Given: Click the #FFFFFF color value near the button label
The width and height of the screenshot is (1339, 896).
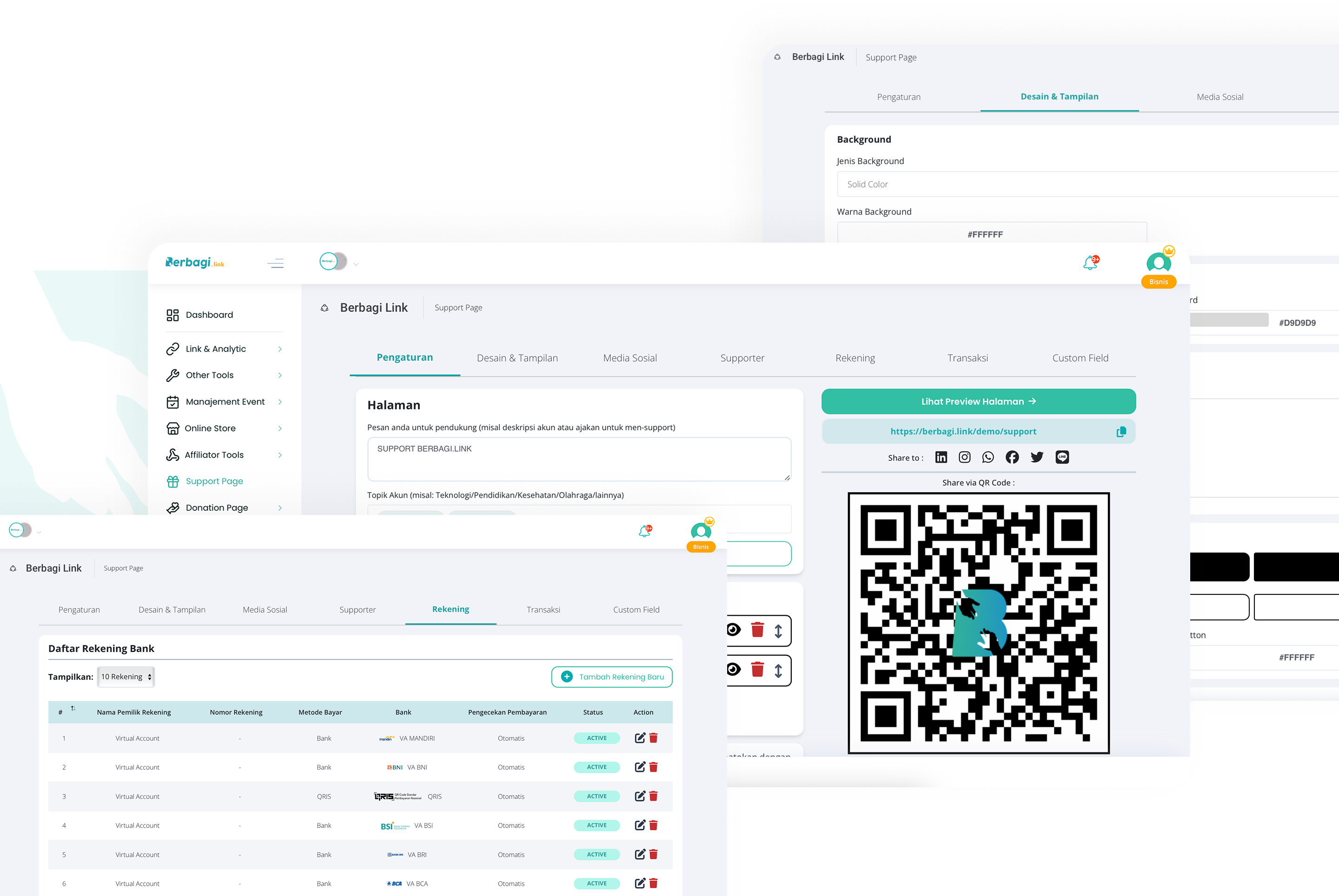Looking at the screenshot, I should click(1296, 658).
